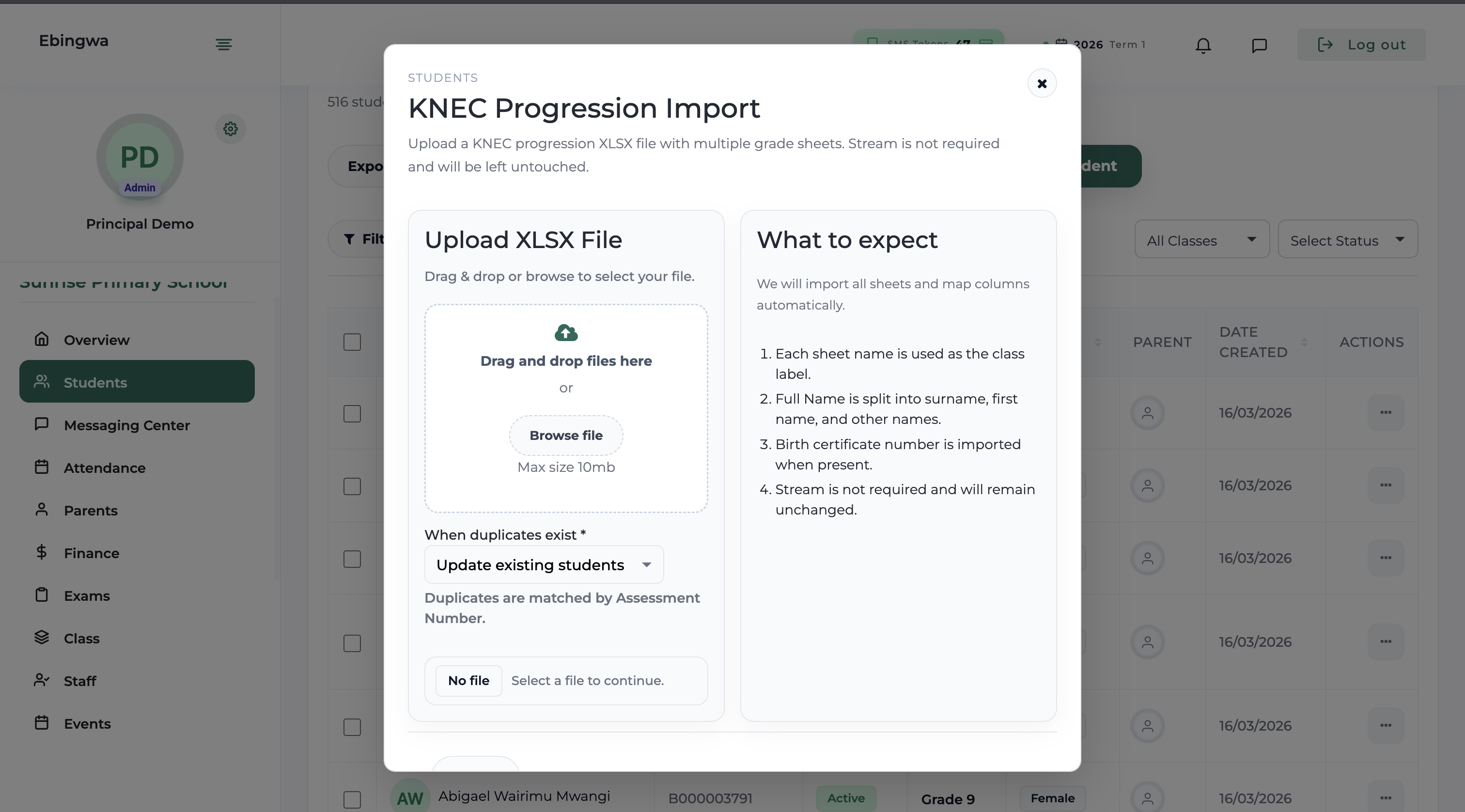
Task: Select the Exams clipboard icon
Action: tap(42, 595)
